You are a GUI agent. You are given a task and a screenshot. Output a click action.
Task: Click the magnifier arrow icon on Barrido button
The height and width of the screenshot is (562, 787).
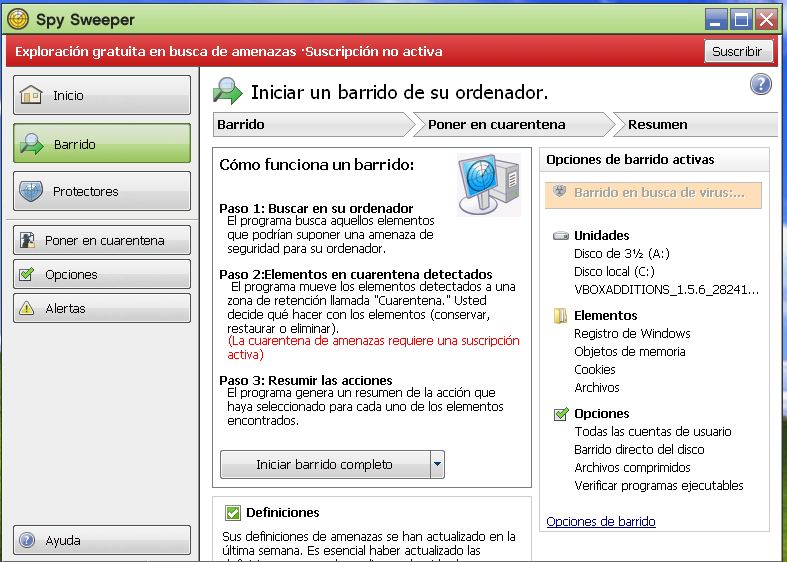[32, 144]
